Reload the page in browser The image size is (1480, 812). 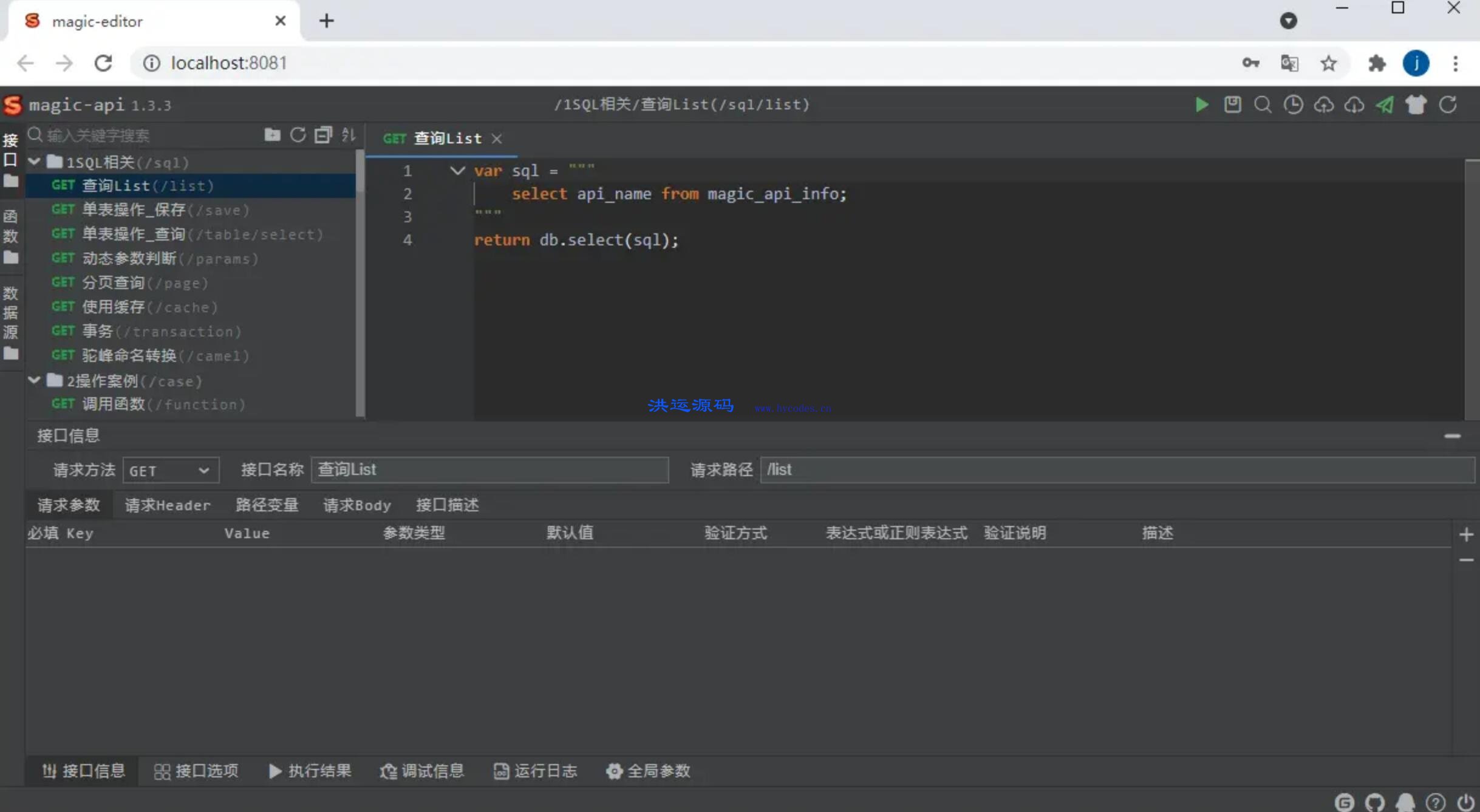(x=103, y=63)
